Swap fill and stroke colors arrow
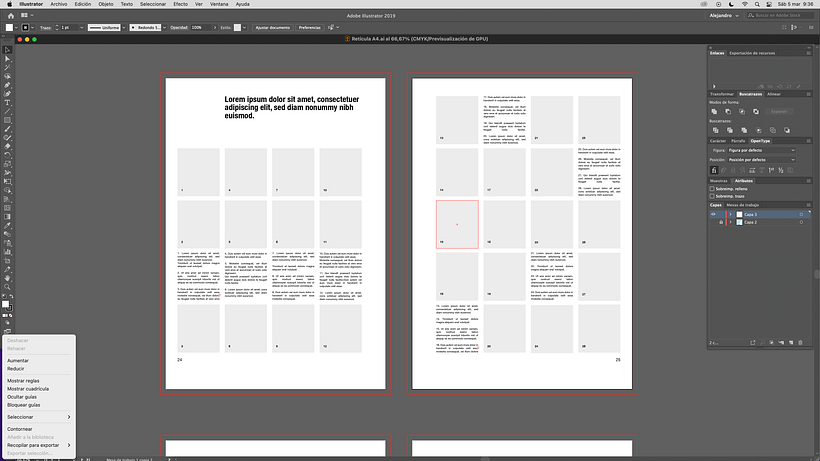The width and height of the screenshot is (820, 461). [12, 296]
